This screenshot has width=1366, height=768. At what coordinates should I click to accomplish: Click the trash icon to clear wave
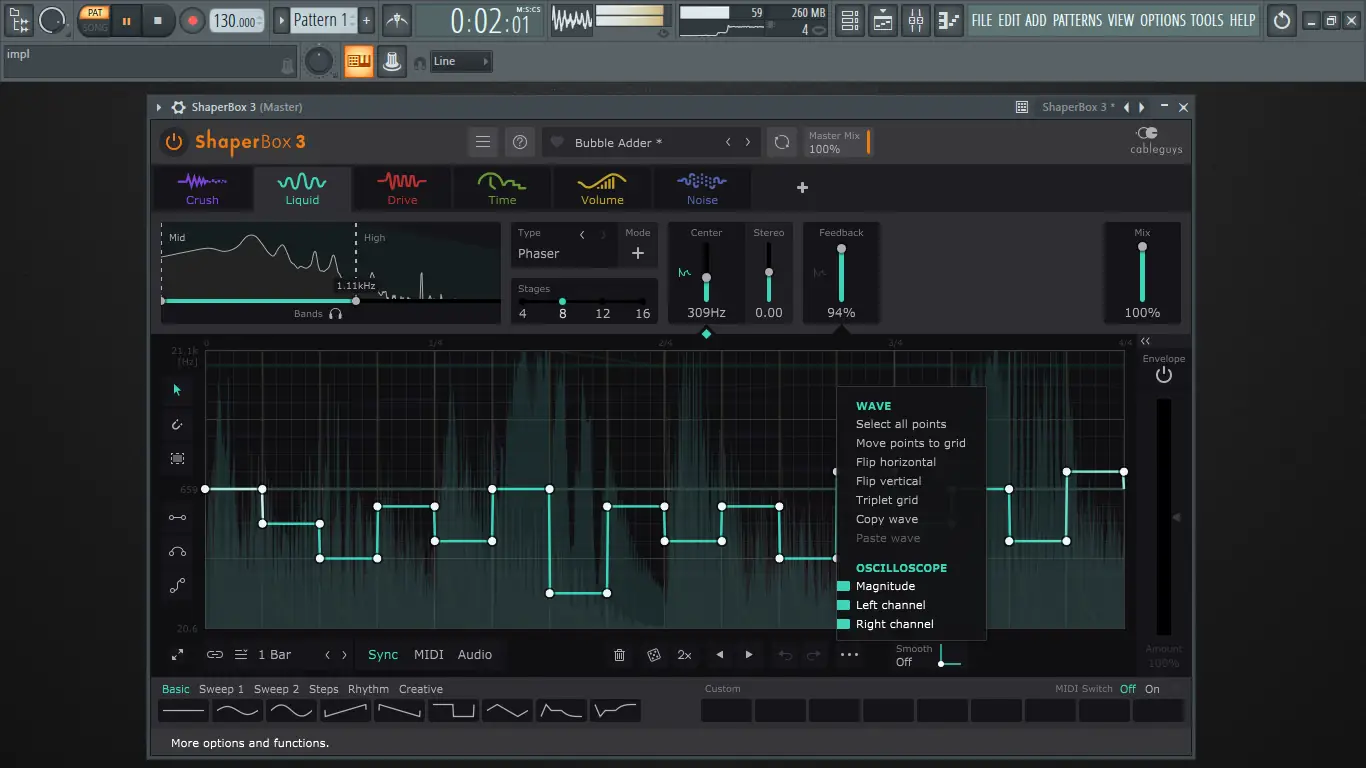coord(619,655)
